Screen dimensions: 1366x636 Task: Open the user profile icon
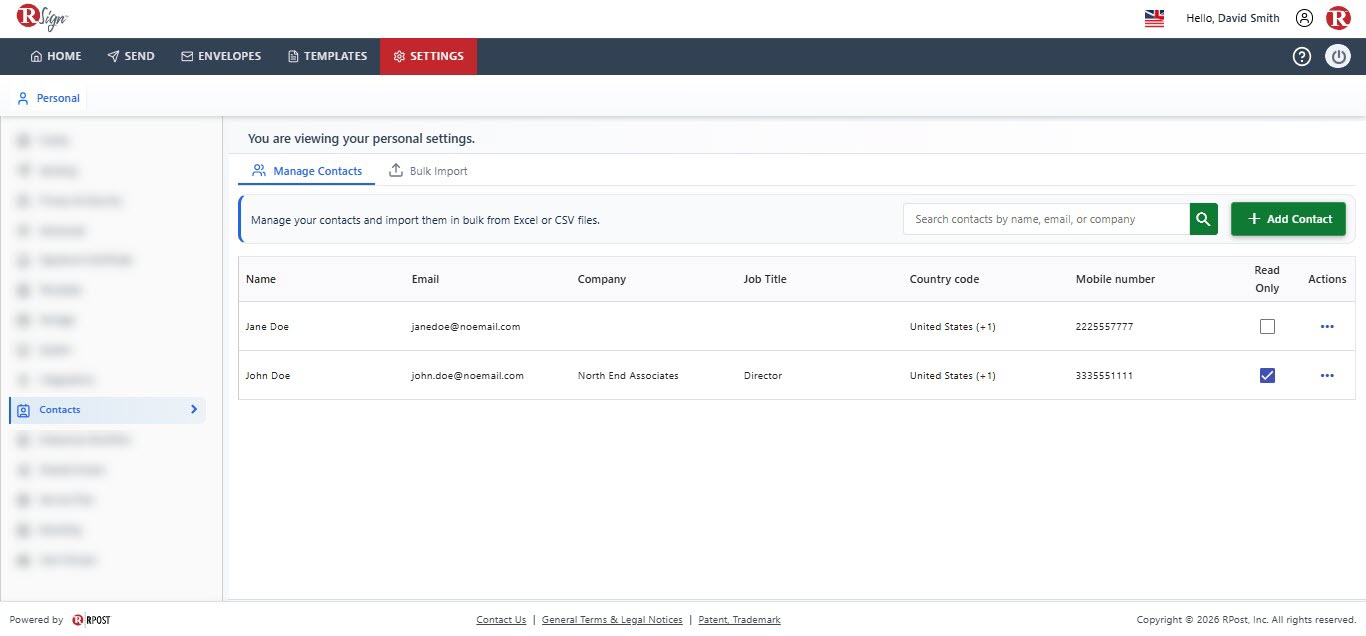tap(1304, 18)
